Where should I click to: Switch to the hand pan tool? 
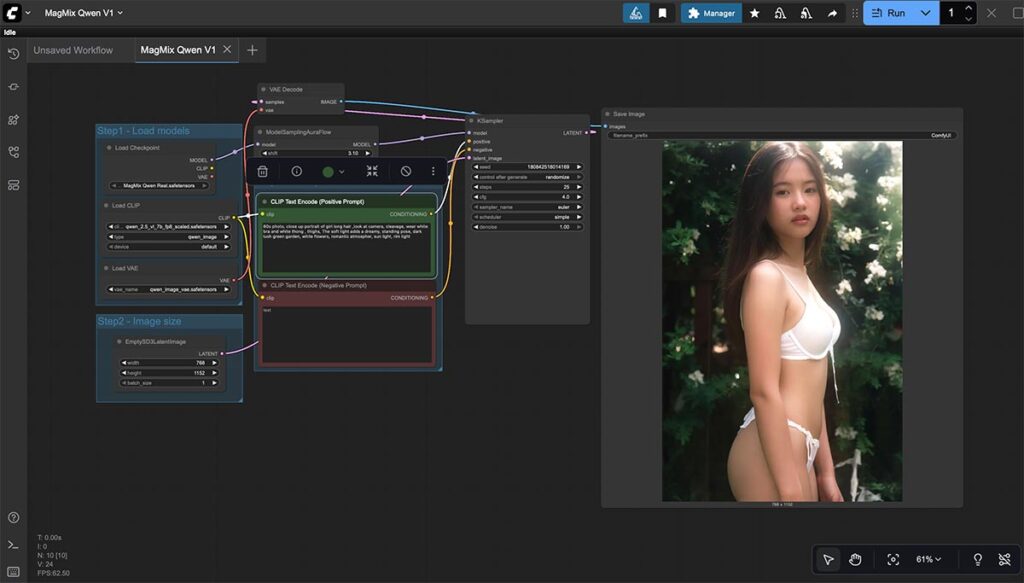click(856, 559)
